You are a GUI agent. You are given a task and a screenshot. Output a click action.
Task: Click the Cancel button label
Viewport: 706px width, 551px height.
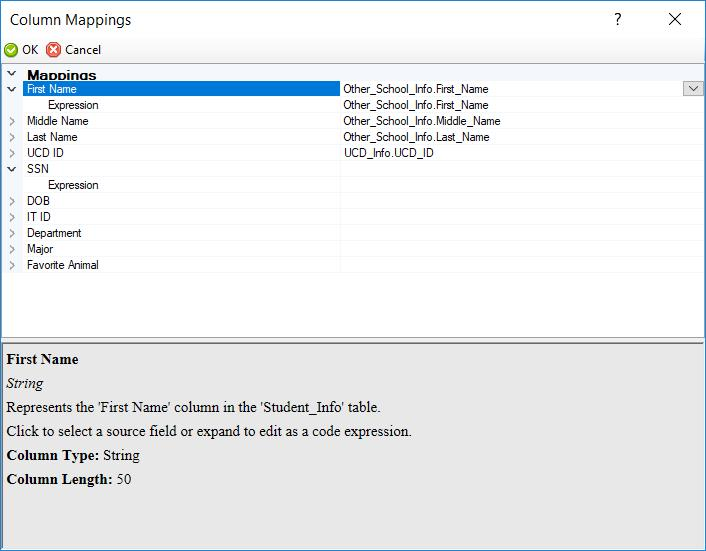(x=83, y=50)
